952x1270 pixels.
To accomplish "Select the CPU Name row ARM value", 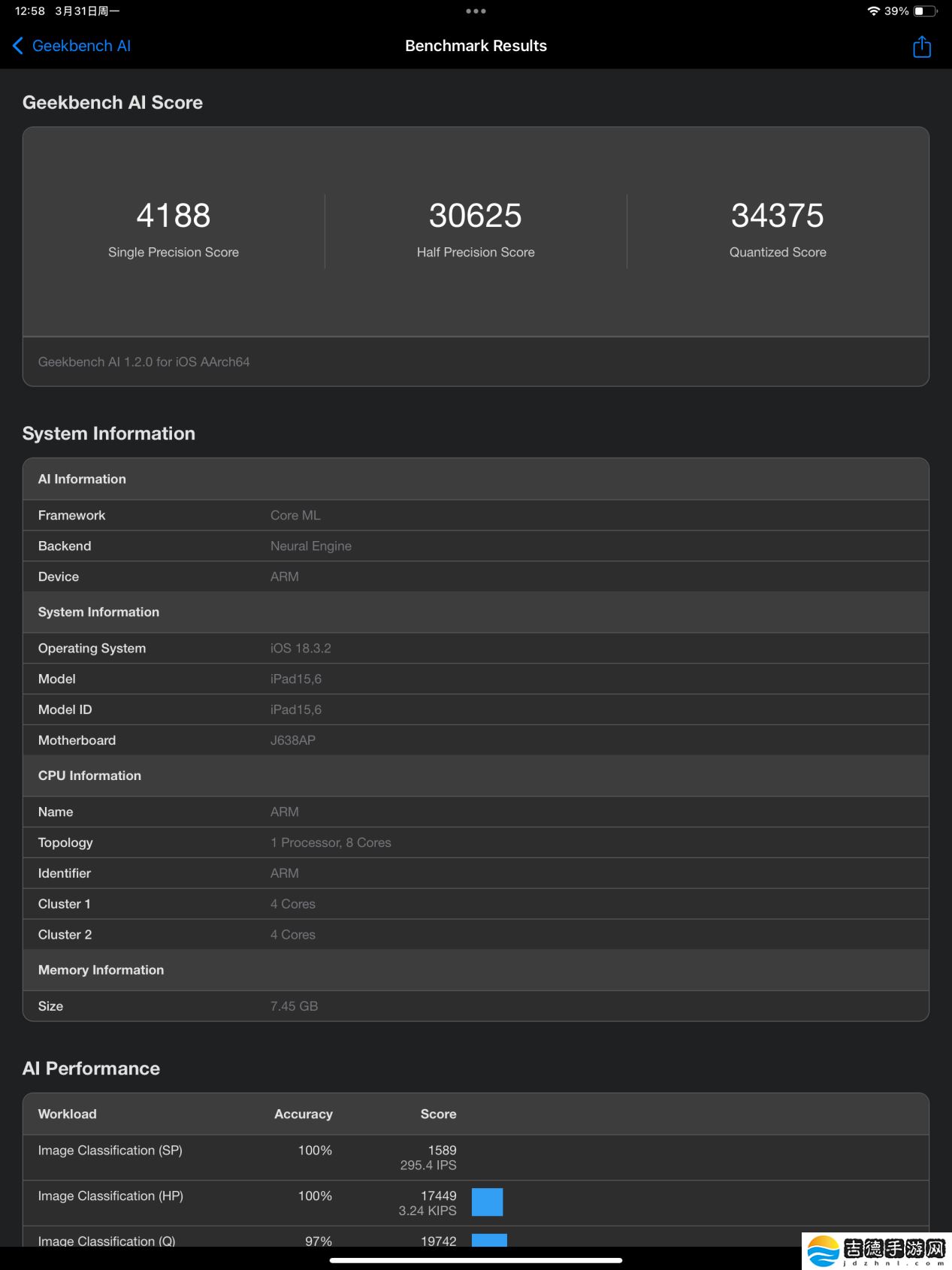I will click(x=285, y=812).
